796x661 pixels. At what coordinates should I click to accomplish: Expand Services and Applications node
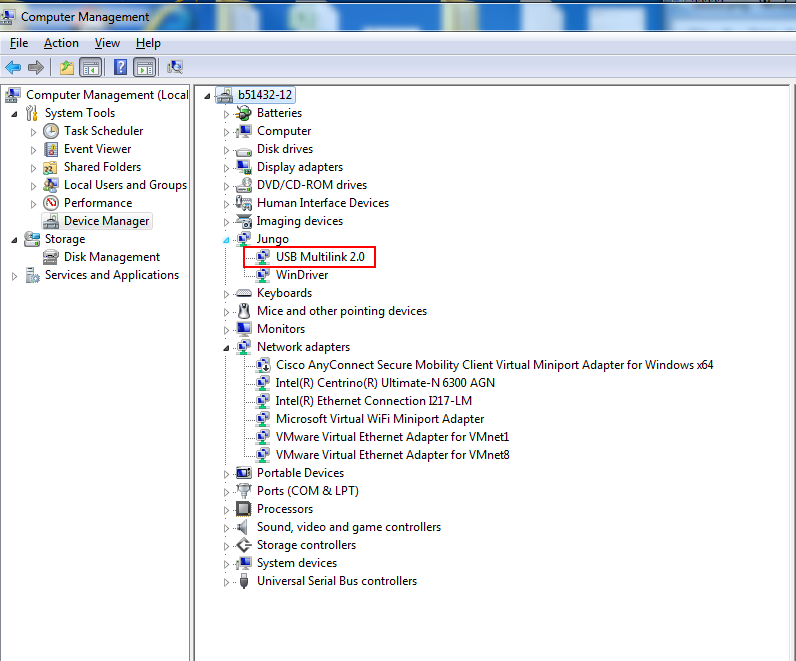tap(14, 276)
